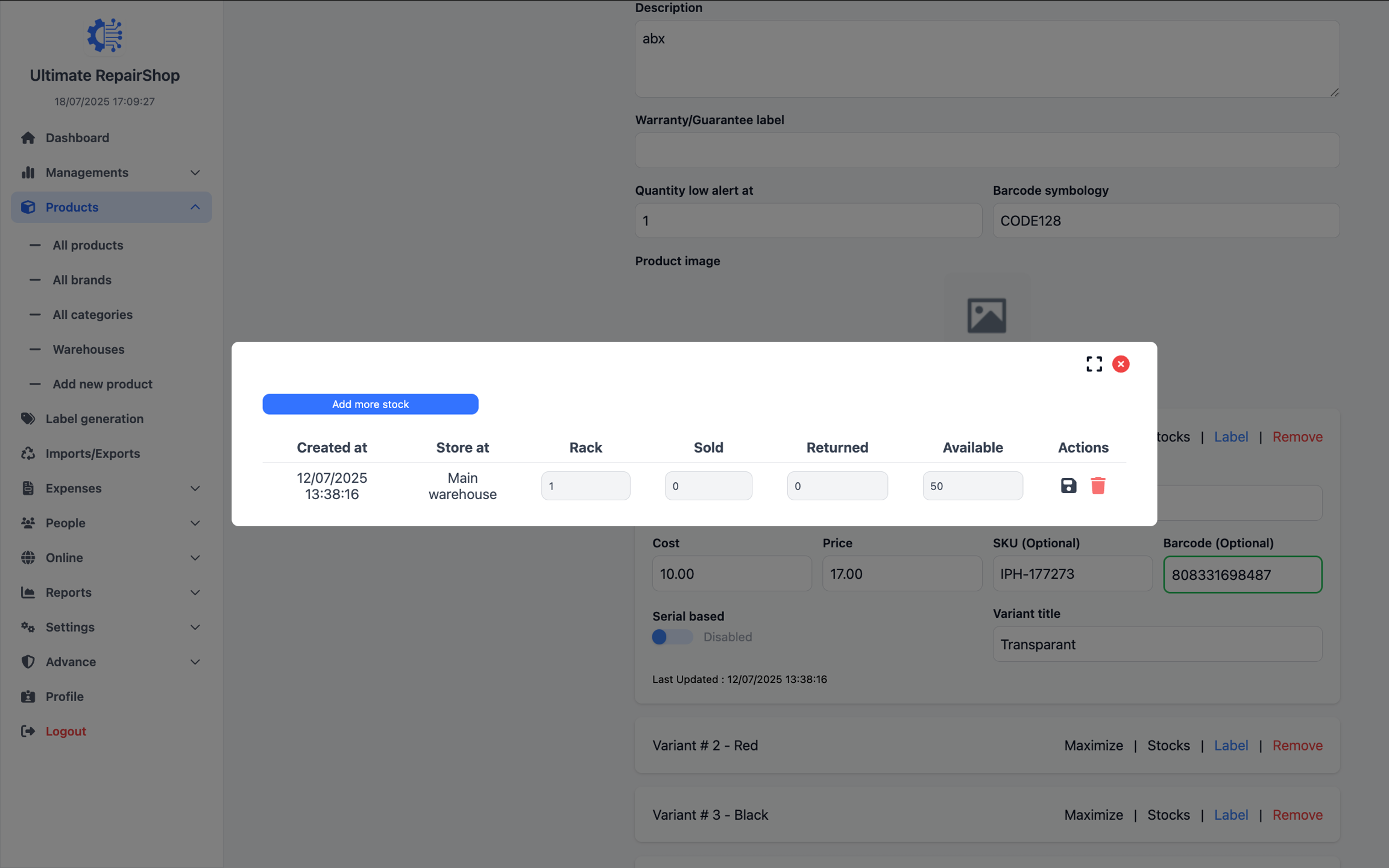Expand the Managements menu chevron
Viewport: 1389px width, 868px height.
pos(195,173)
